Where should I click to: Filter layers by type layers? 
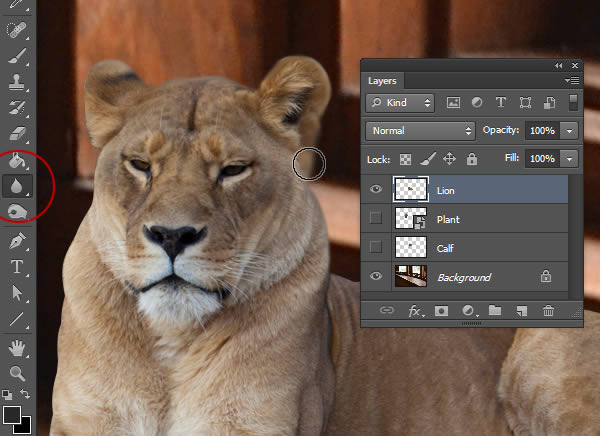(x=501, y=103)
